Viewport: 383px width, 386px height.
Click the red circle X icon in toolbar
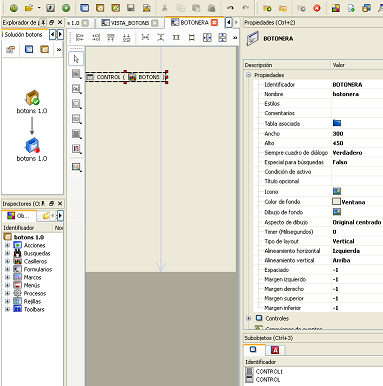317,8
